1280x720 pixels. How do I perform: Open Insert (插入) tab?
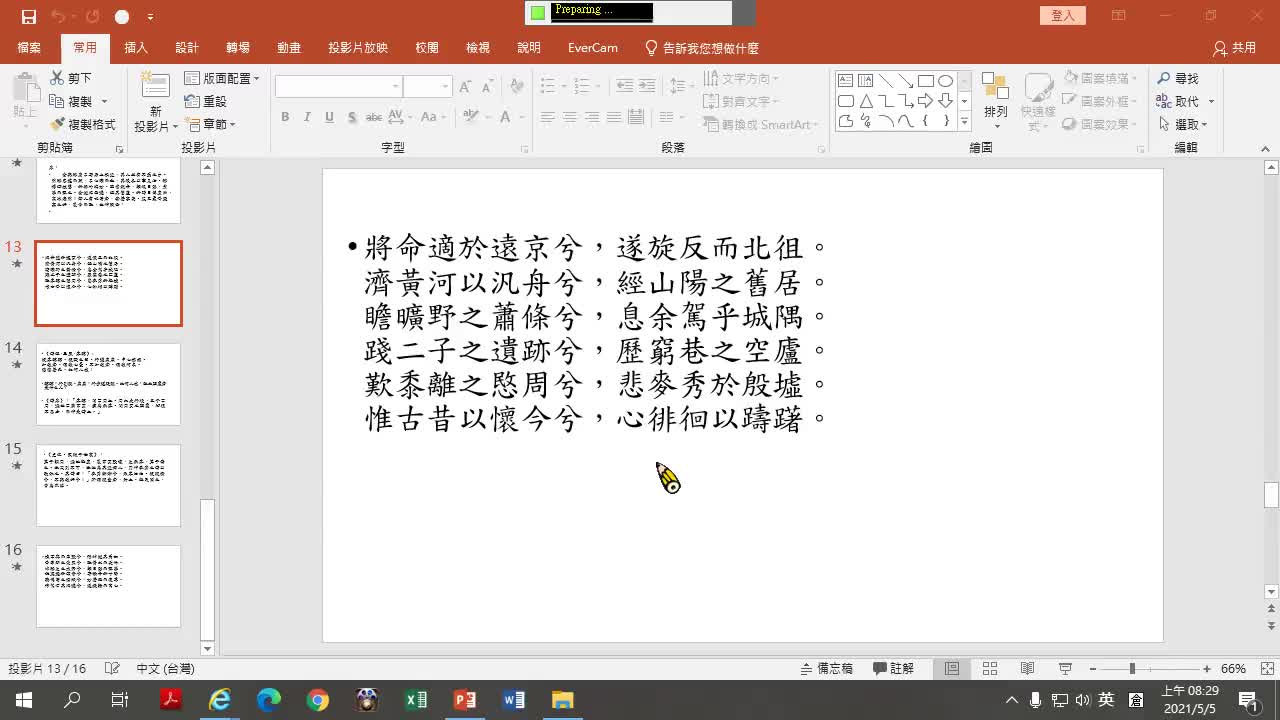136,47
